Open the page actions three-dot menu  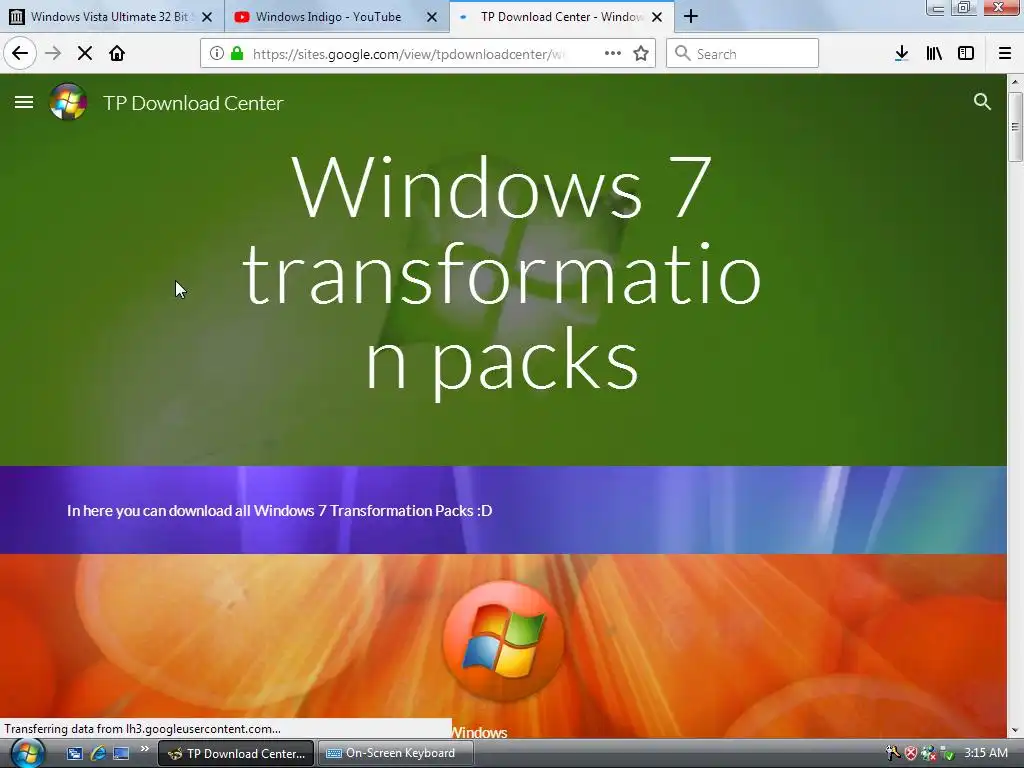(613, 54)
